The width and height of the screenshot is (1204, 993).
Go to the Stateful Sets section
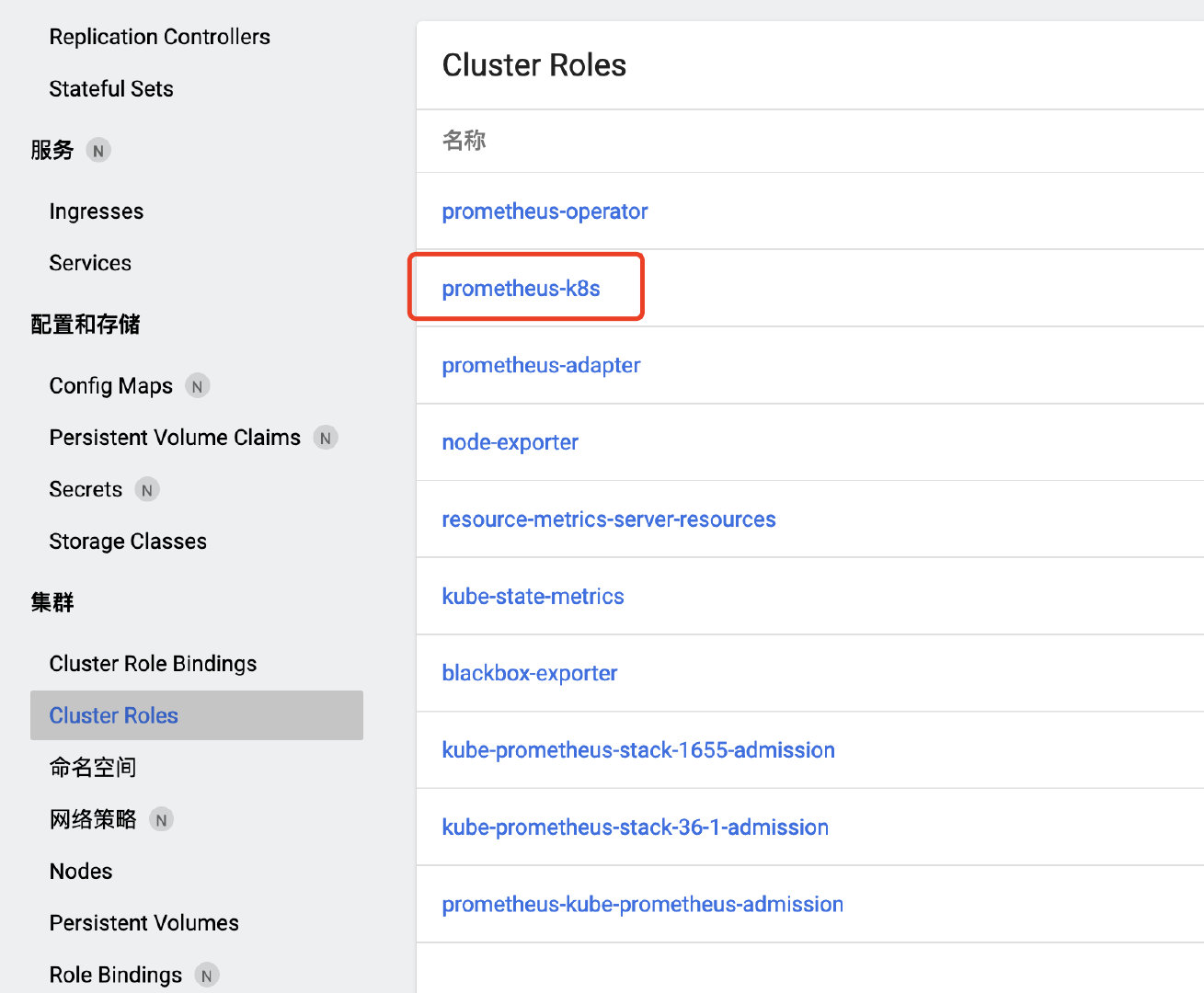pos(111,88)
